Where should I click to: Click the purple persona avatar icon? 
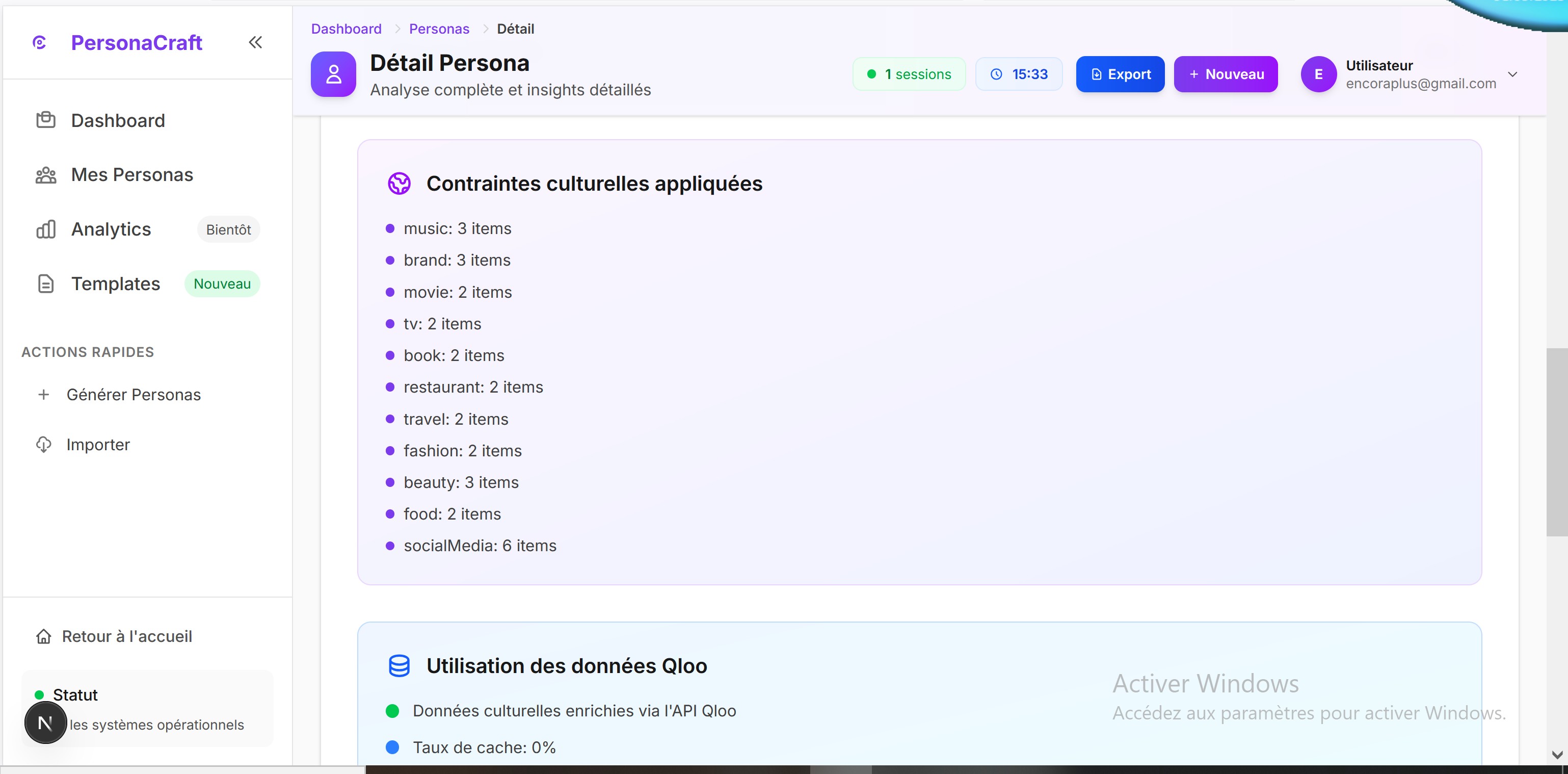pos(333,74)
